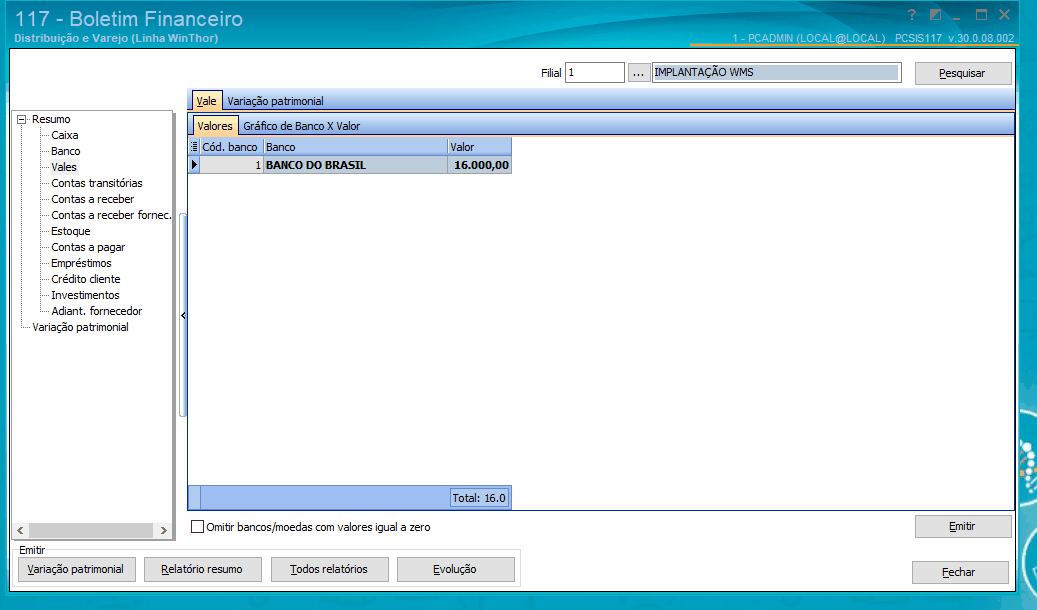Switch to the Variação patrimonial tab
Image resolution: width=1037 pixels, height=610 pixels.
click(275, 101)
